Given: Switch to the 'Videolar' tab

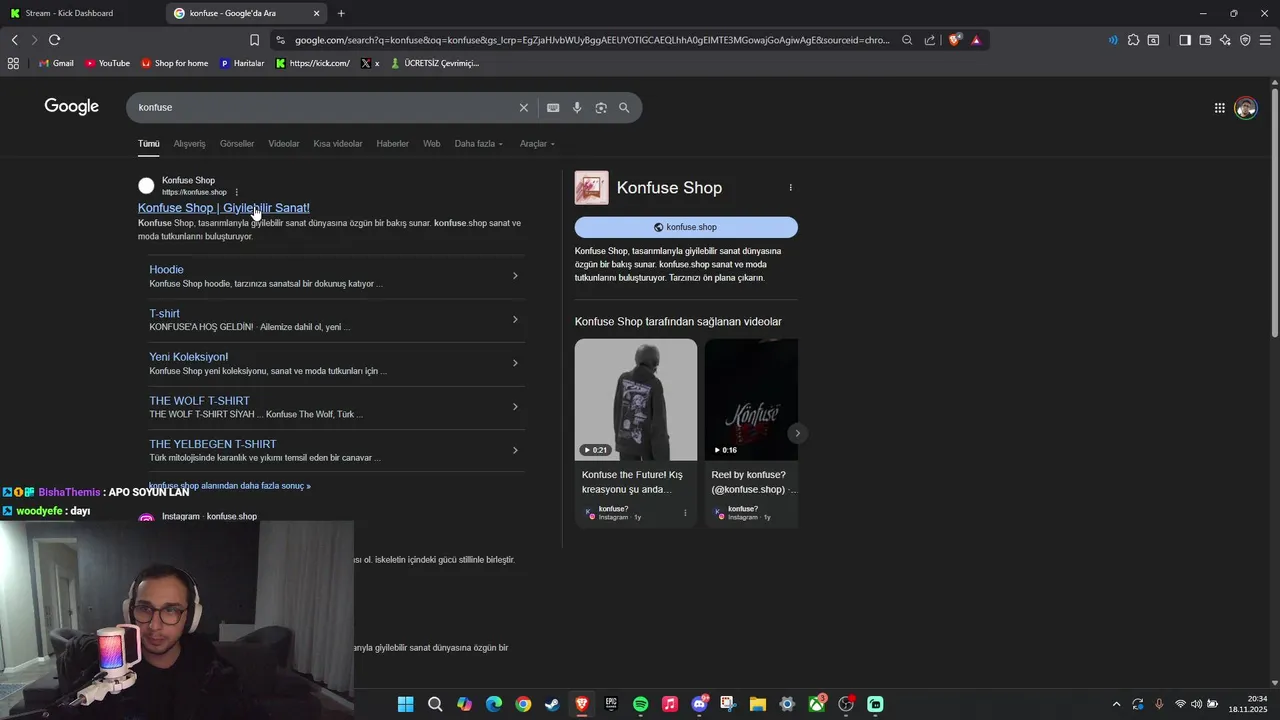Looking at the screenshot, I should [284, 144].
